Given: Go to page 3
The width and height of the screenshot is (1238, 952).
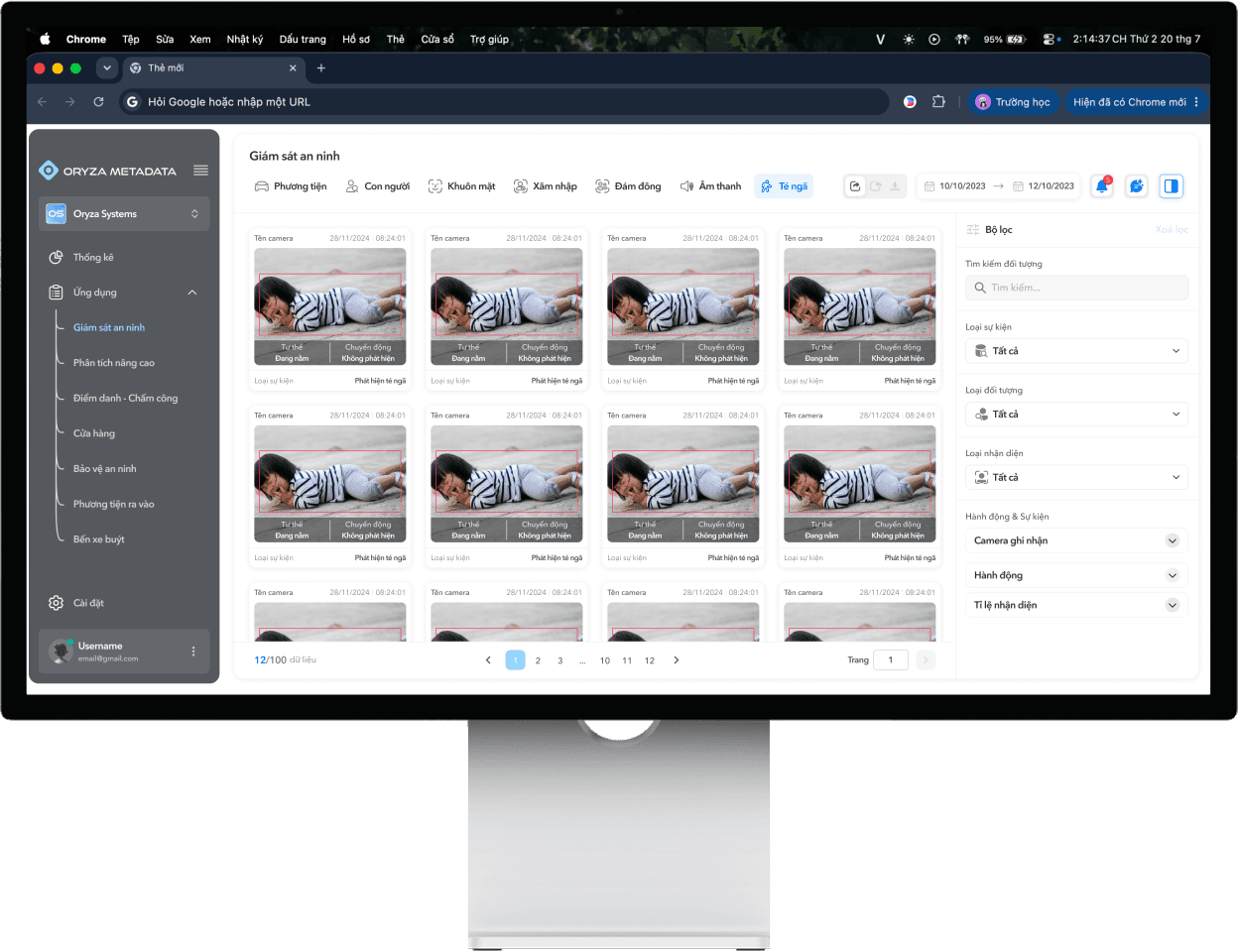Looking at the screenshot, I should 560,660.
